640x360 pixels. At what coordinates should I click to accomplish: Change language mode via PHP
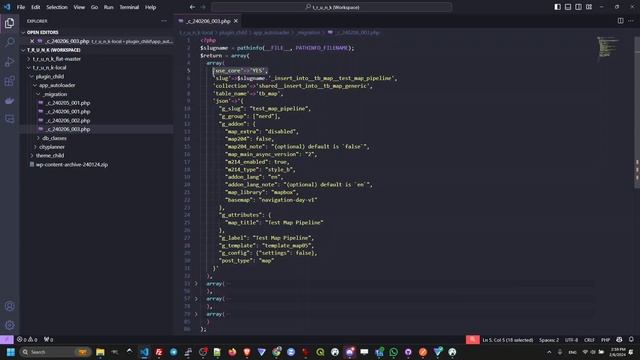coord(605,340)
